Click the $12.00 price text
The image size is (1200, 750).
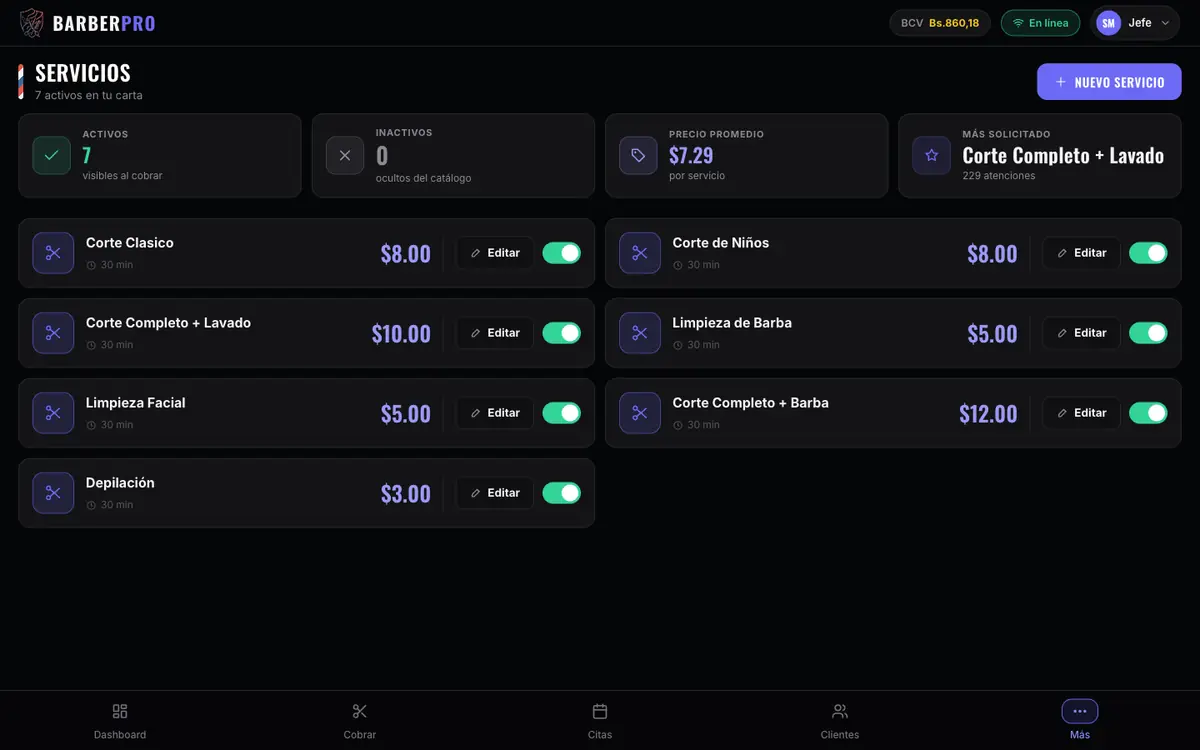click(x=988, y=414)
